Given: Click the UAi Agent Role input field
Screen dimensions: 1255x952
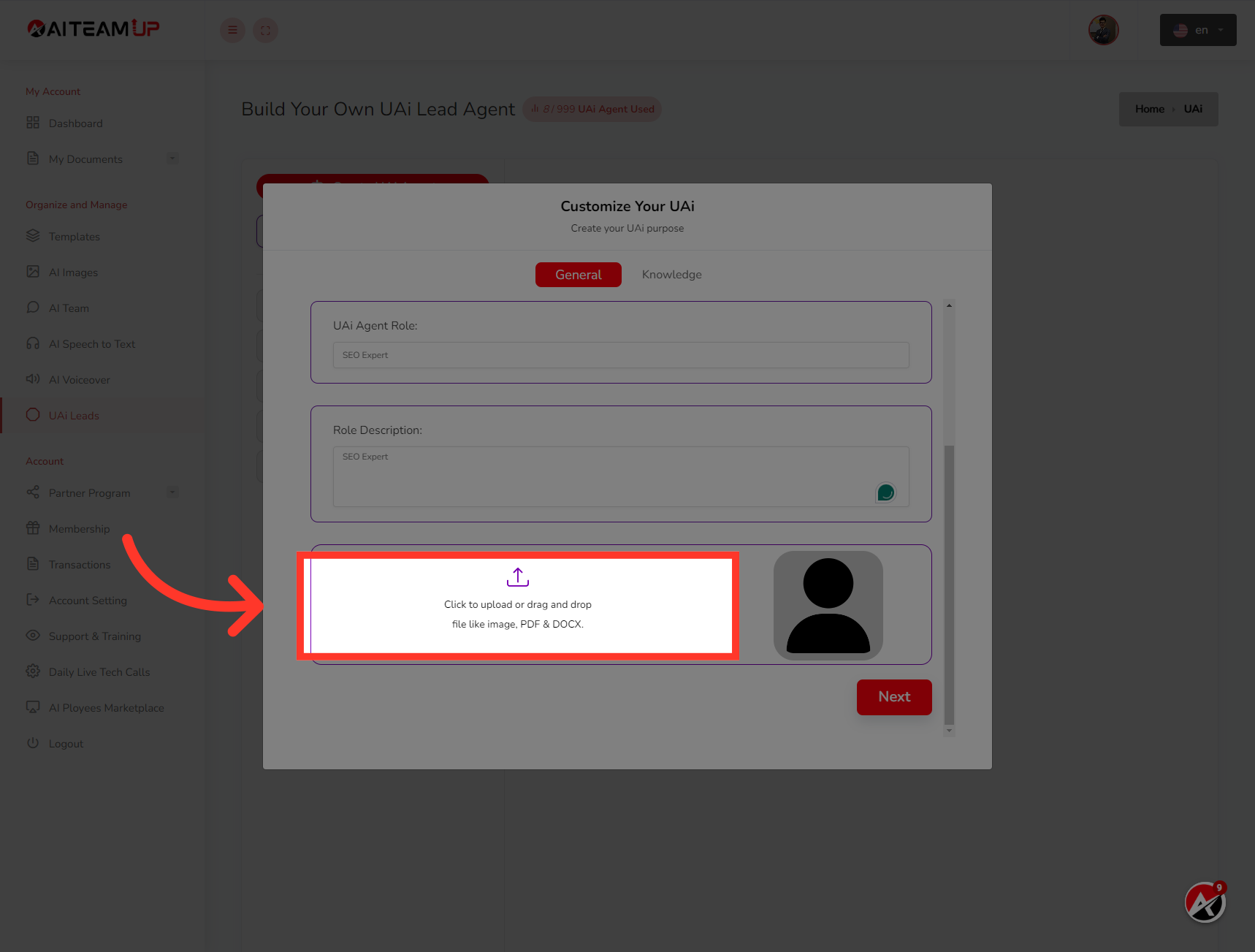Looking at the screenshot, I should [x=621, y=355].
